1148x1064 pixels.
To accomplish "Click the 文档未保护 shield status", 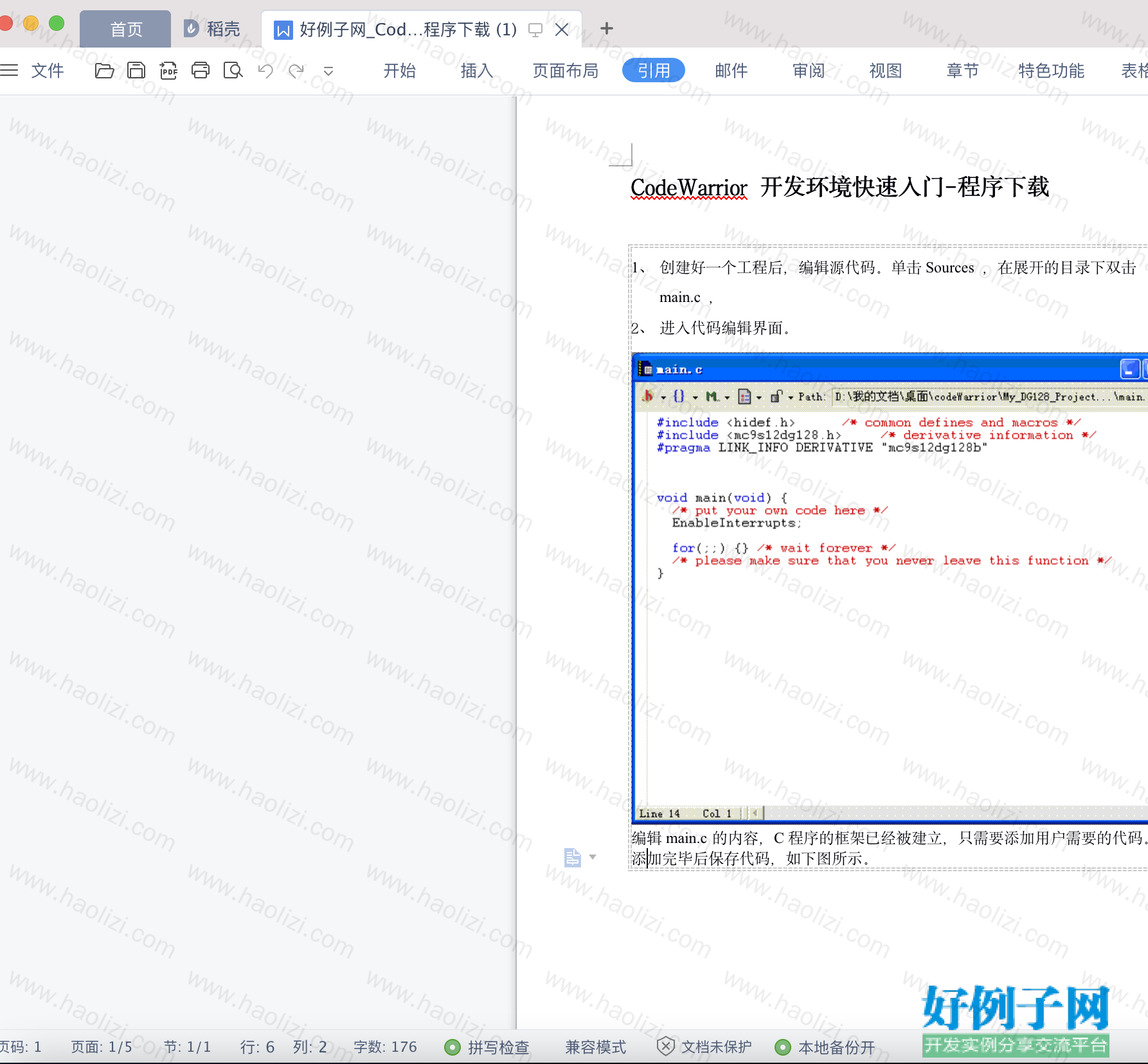I will point(704,1047).
